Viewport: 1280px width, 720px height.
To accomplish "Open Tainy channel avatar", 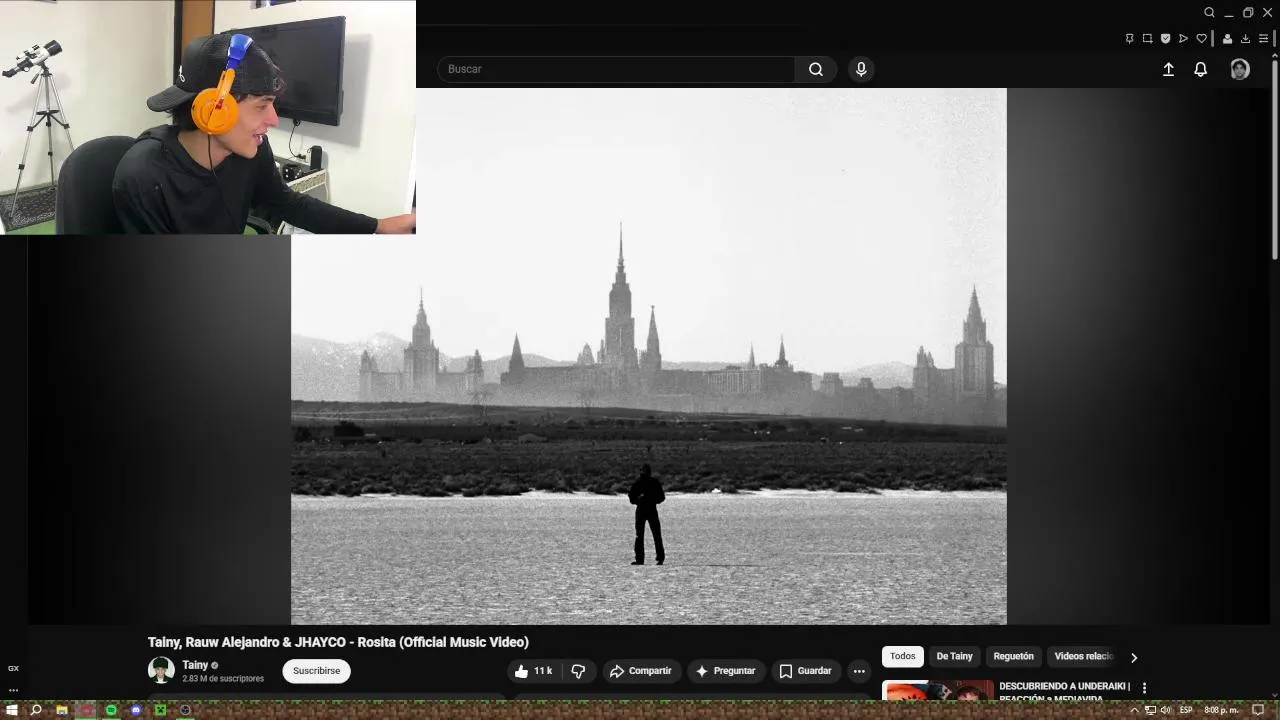I will pyautogui.click(x=161, y=670).
